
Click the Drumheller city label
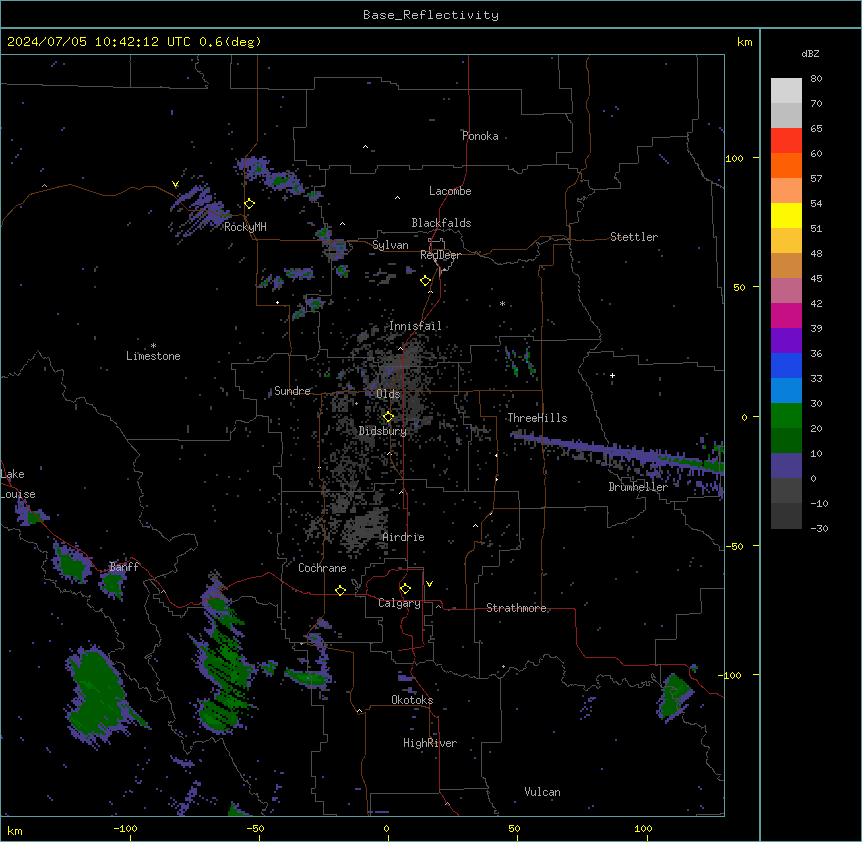[638, 487]
